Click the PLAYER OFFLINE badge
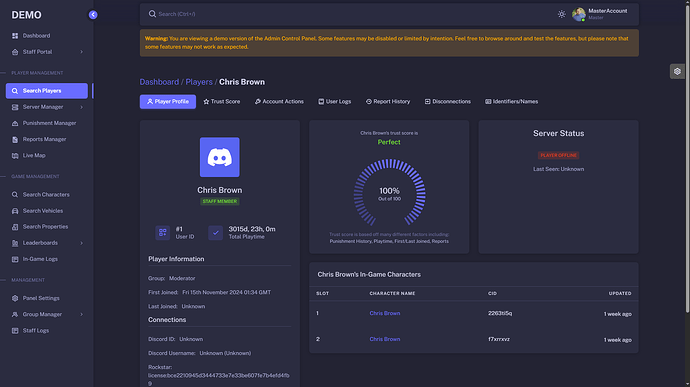This screenshot has width=690, height=387. 558,155
